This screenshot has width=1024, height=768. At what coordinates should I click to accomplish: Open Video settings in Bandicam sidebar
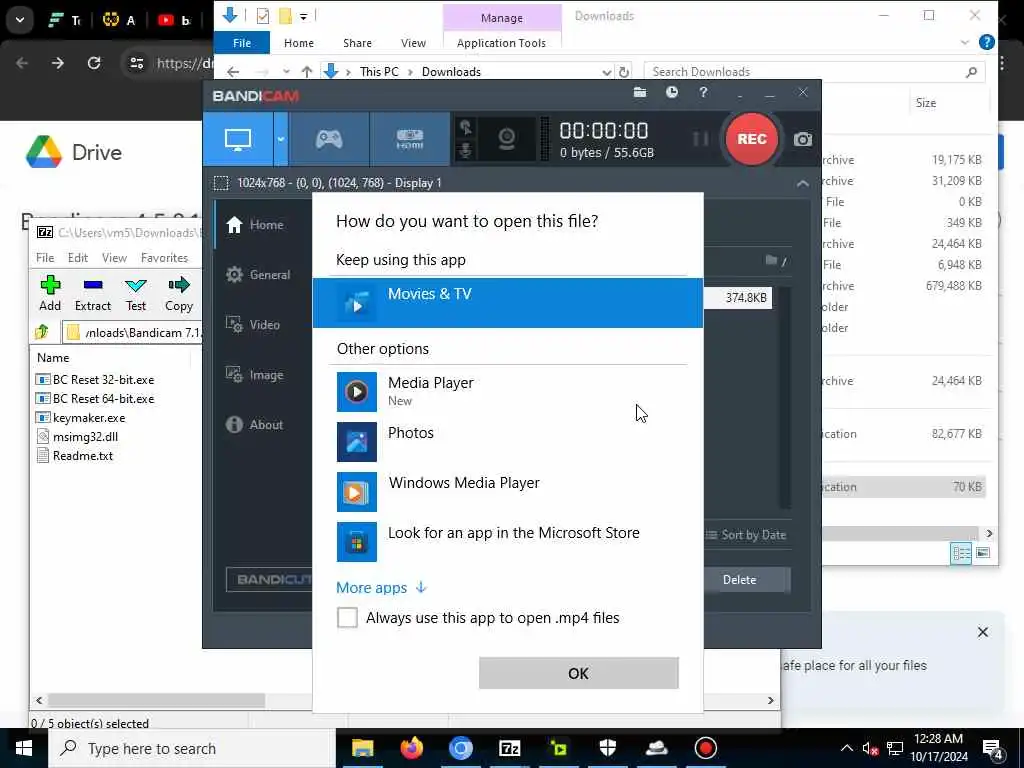point(253,325)
